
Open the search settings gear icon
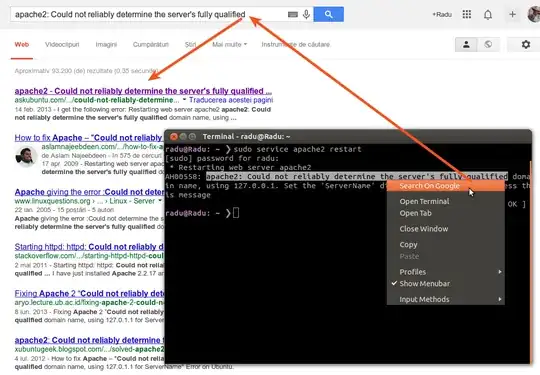(x=526, y=44)
